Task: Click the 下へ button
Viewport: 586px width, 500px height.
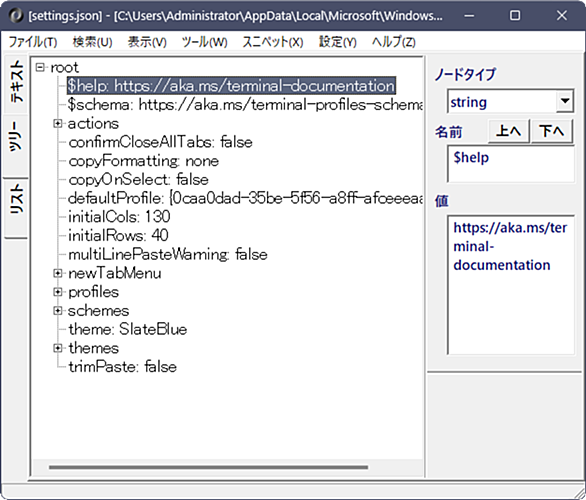Action: (x=552, y=131)
